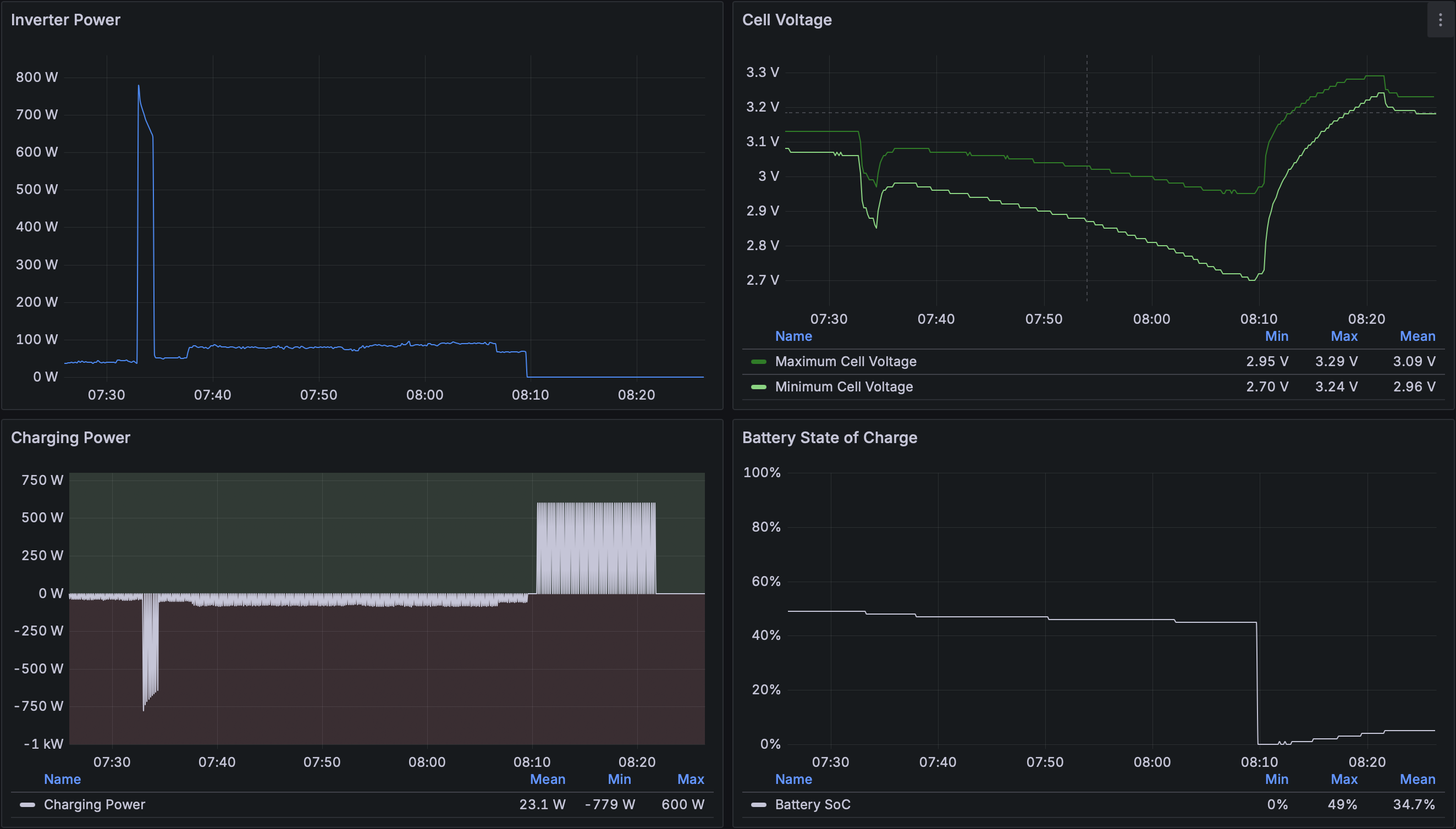Toggle Maximum Cell Voltage series visibility
The height and width of the screenshot is (829, 1456).
click(845, 362)
